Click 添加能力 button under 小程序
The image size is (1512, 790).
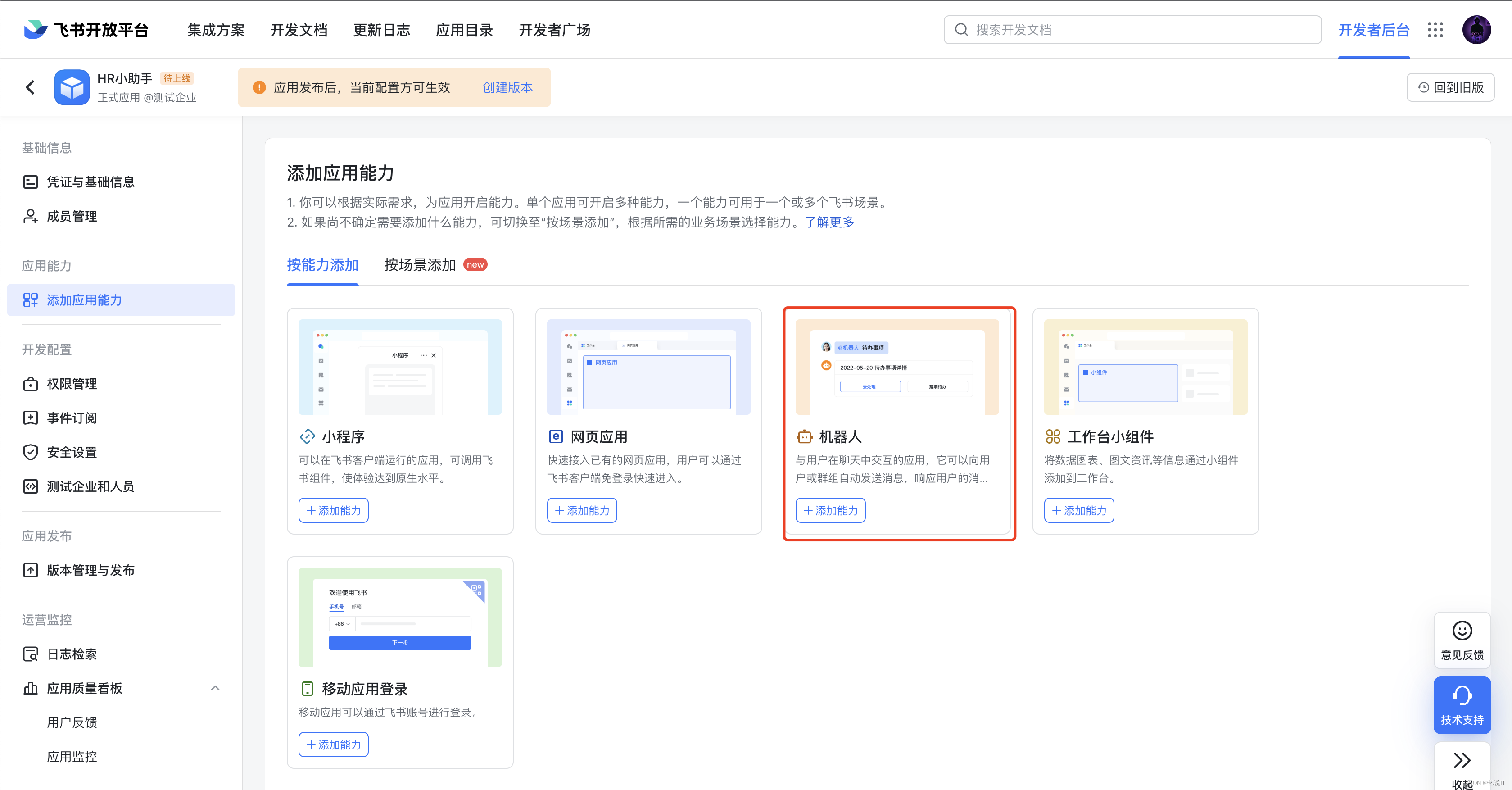tap(333, 510)
